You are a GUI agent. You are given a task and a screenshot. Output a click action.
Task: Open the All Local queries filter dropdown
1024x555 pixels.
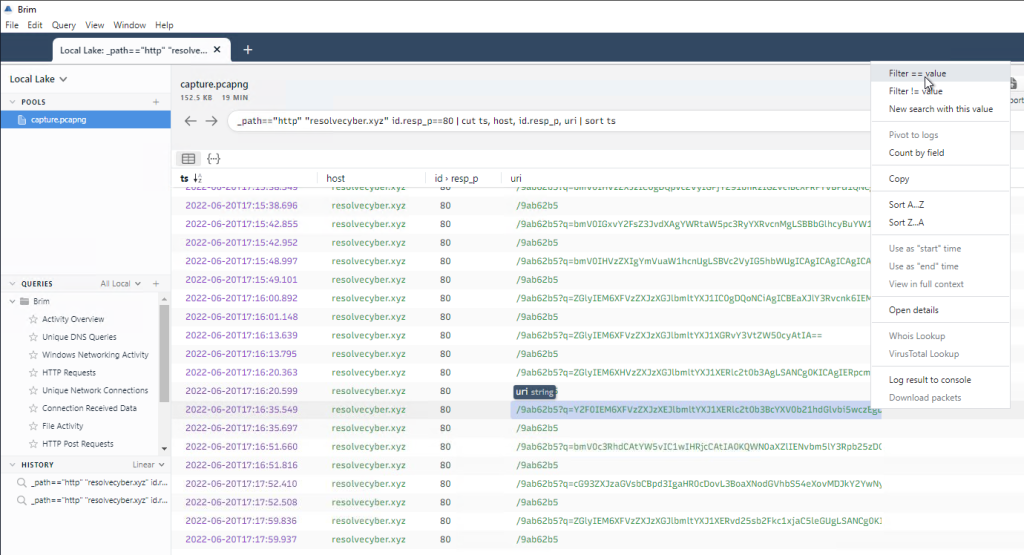pyautogui.click(x=120, y=284)
